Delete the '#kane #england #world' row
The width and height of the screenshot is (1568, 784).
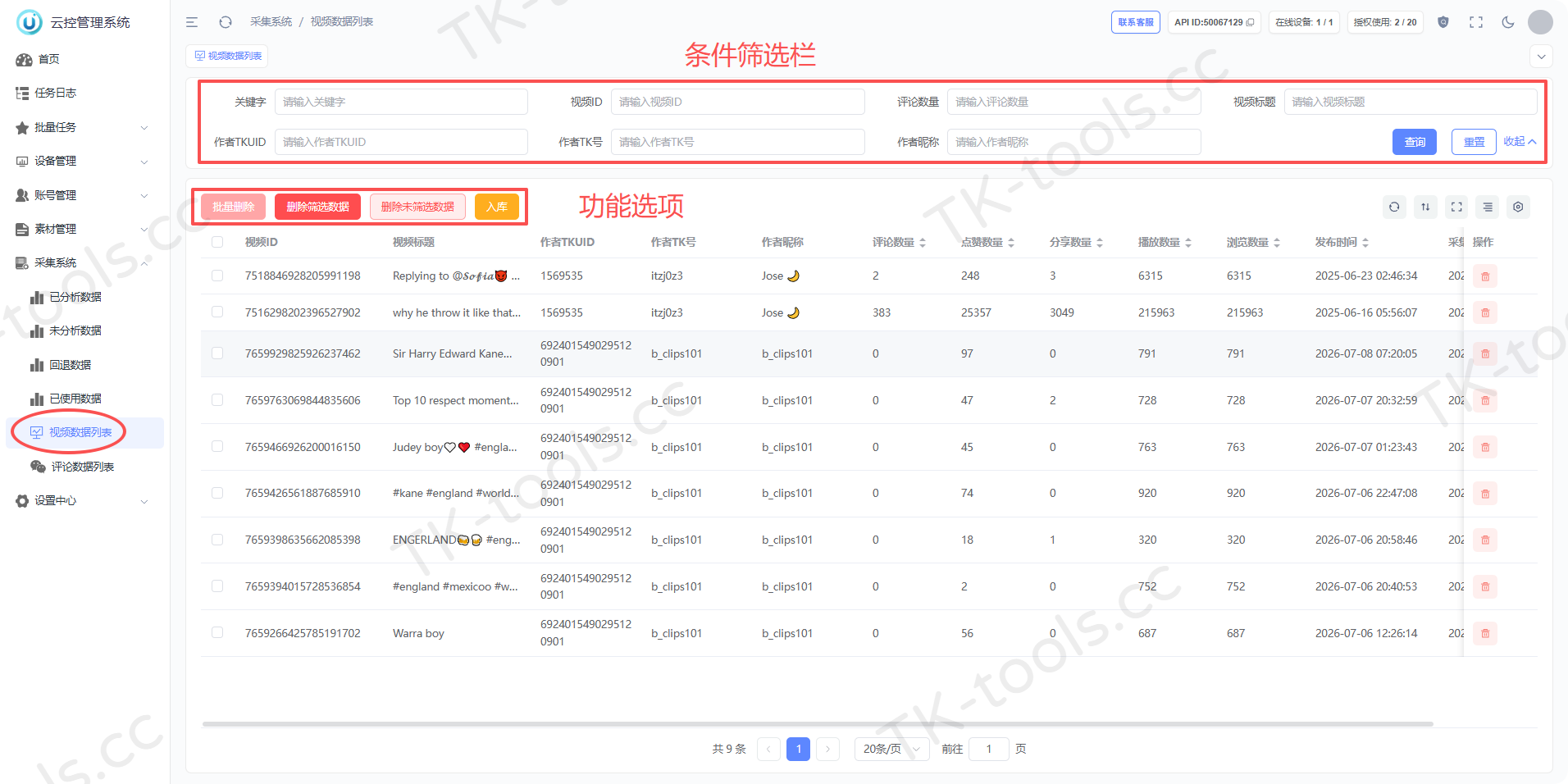1485,493
